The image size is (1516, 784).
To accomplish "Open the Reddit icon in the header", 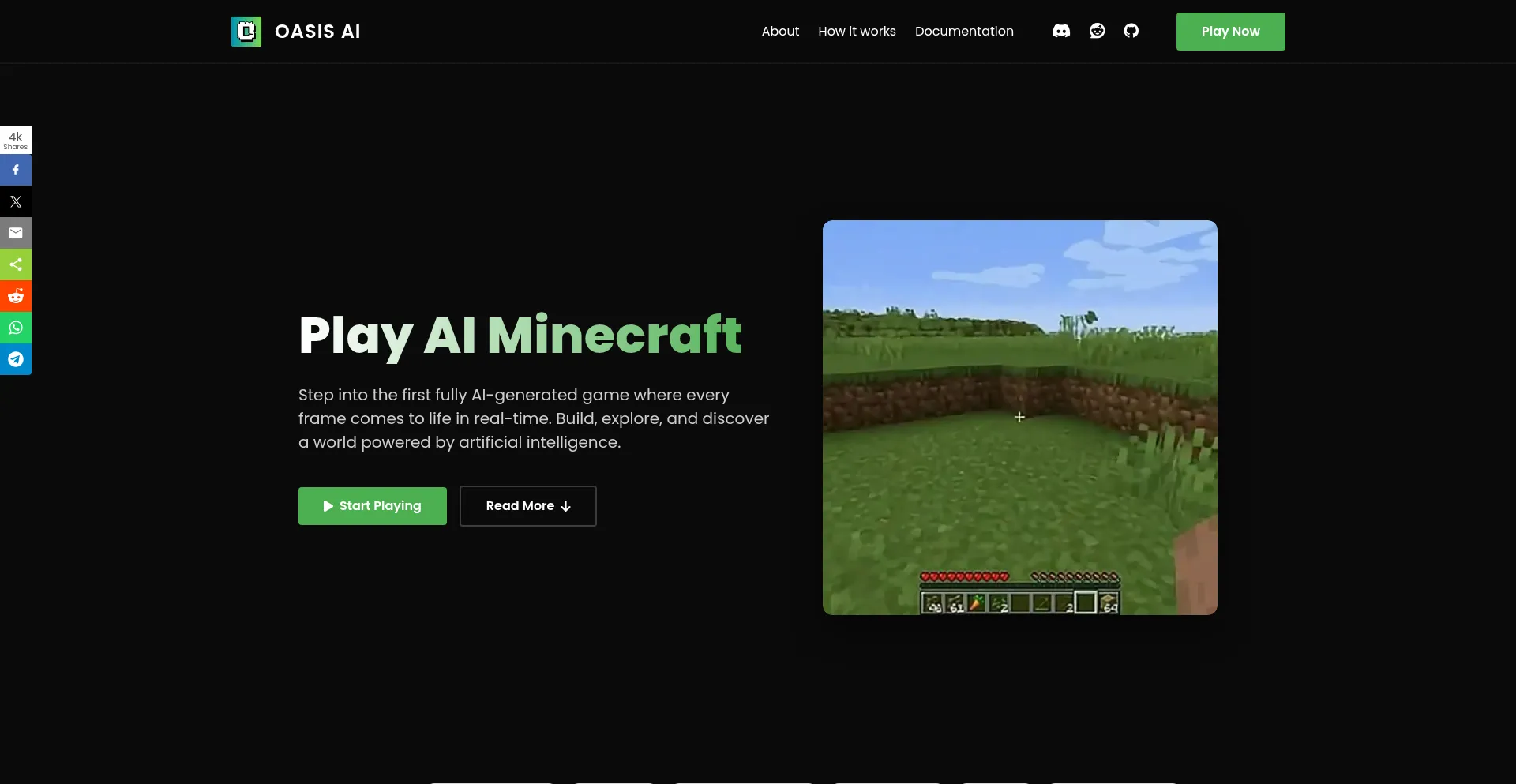I will pyautogui.click(x=1097, y=31).
